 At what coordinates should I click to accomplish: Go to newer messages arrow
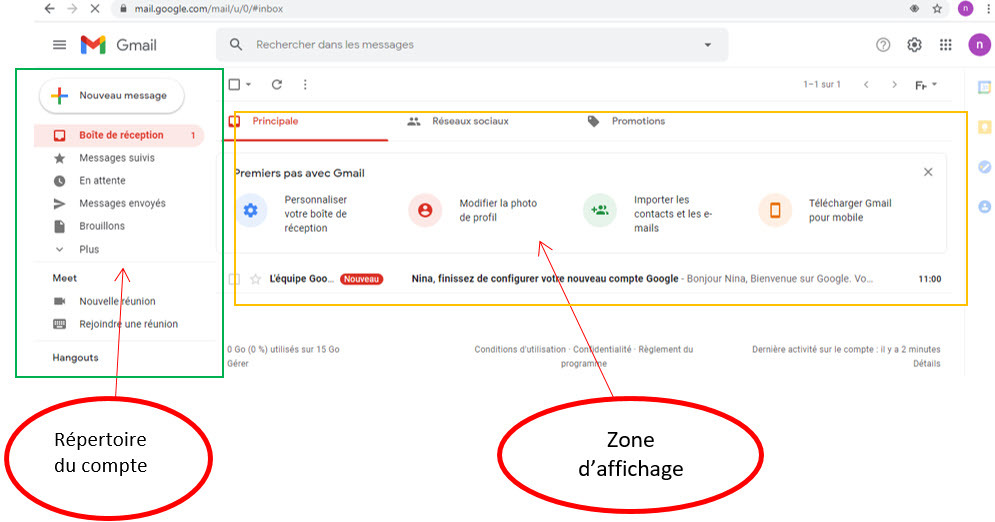[866, 84]
